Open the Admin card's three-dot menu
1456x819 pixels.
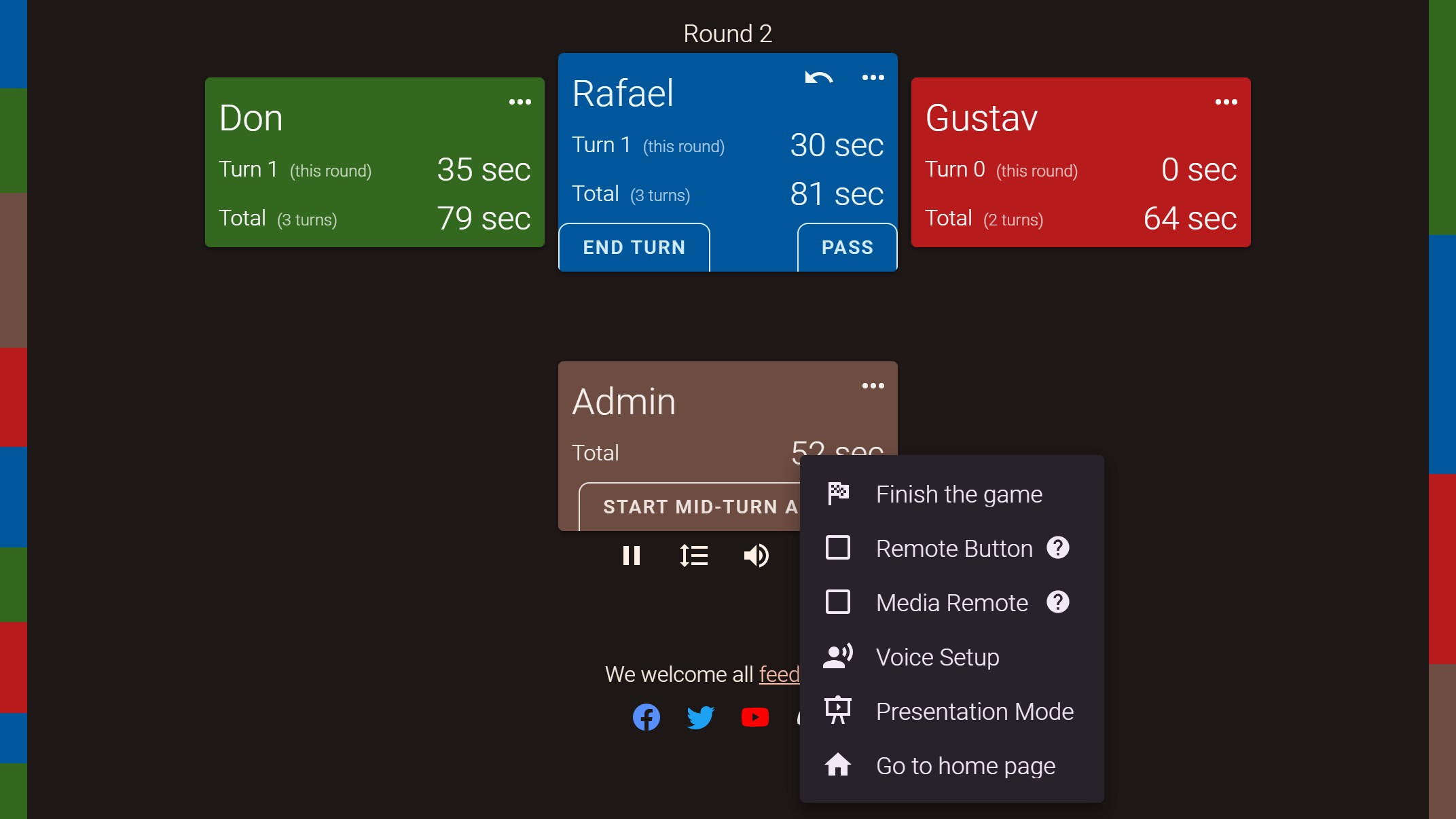[873, 386]
